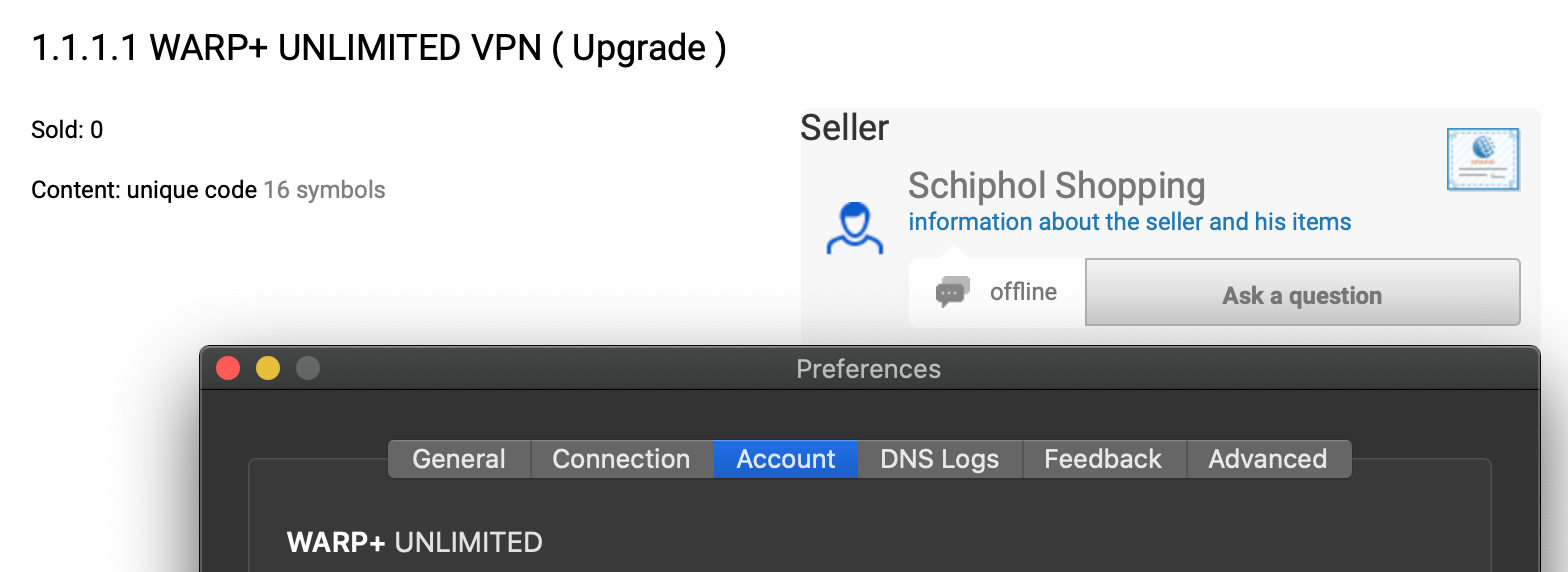Select the Account tab
This screenshot has height=572, width=1568.
click(x=785, y=459)
